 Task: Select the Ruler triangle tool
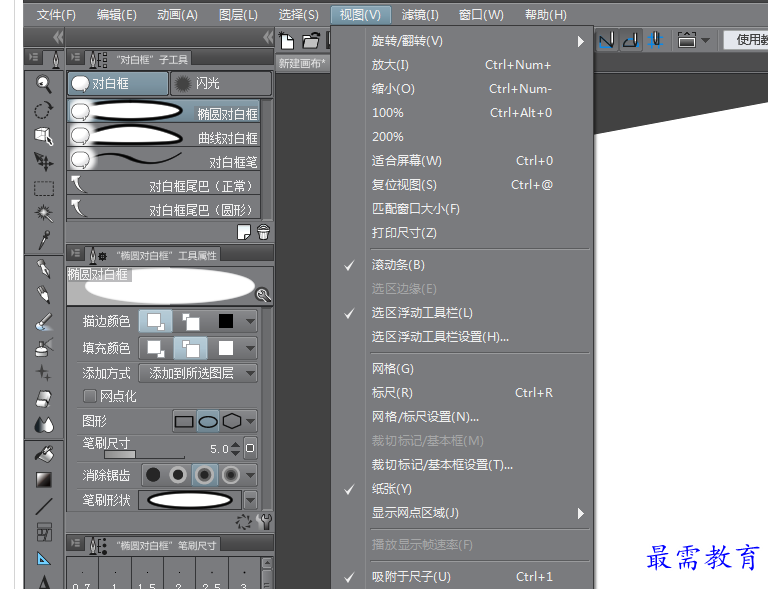44,559
